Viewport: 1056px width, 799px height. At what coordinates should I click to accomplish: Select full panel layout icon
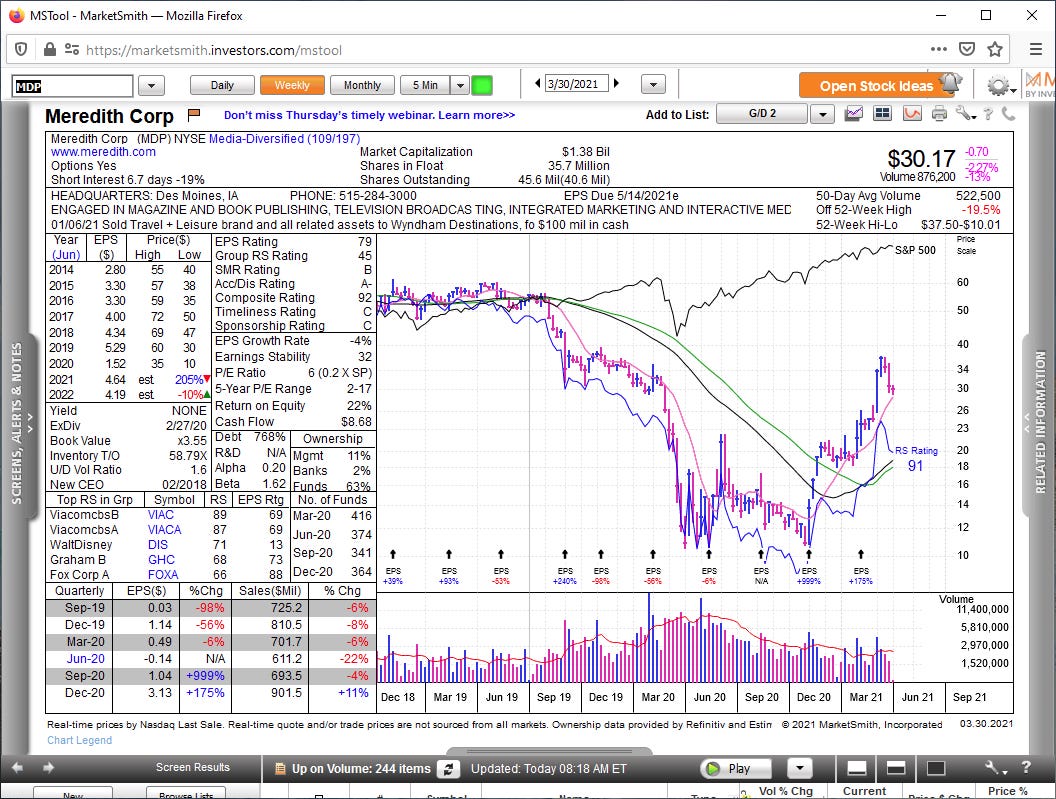click(x=936, y=768)
